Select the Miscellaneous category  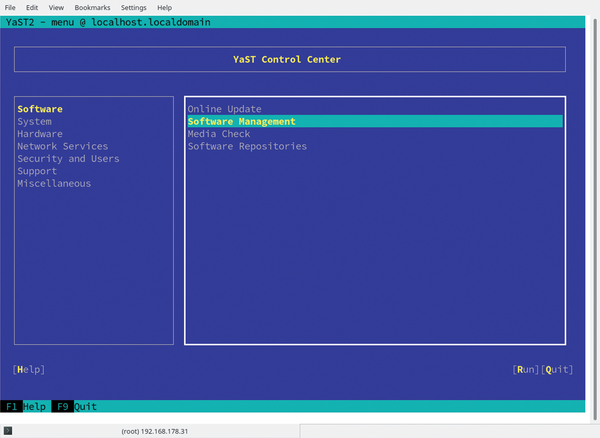(54, 184)
